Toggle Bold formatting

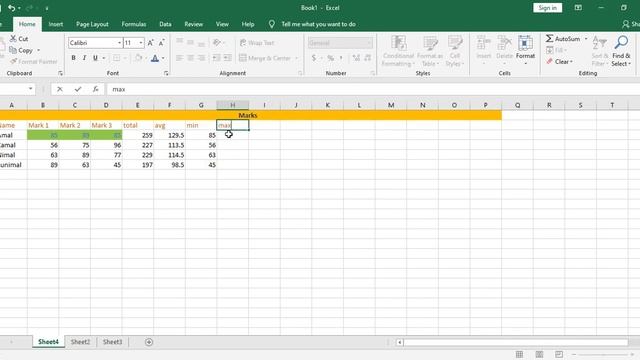(x=73, y=58)
